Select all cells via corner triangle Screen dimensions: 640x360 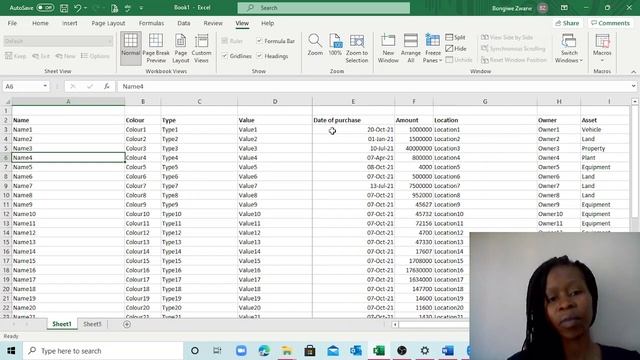coord(7,101)
